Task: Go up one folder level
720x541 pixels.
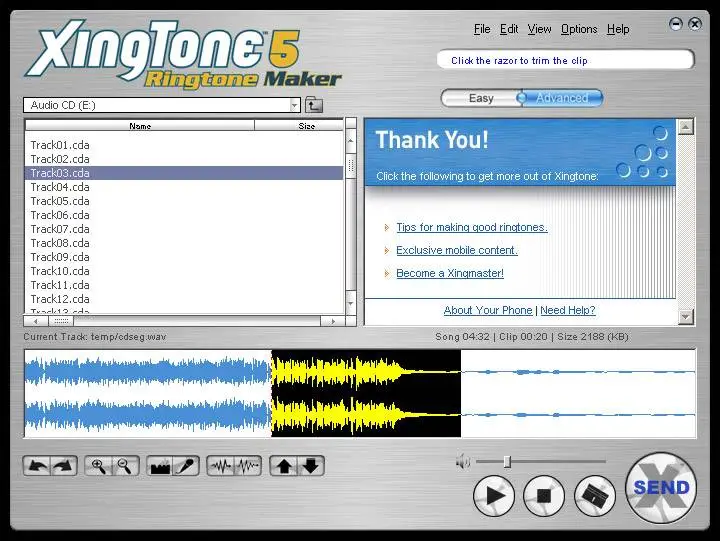Action: pyautogui.click(x=314, y=105)
